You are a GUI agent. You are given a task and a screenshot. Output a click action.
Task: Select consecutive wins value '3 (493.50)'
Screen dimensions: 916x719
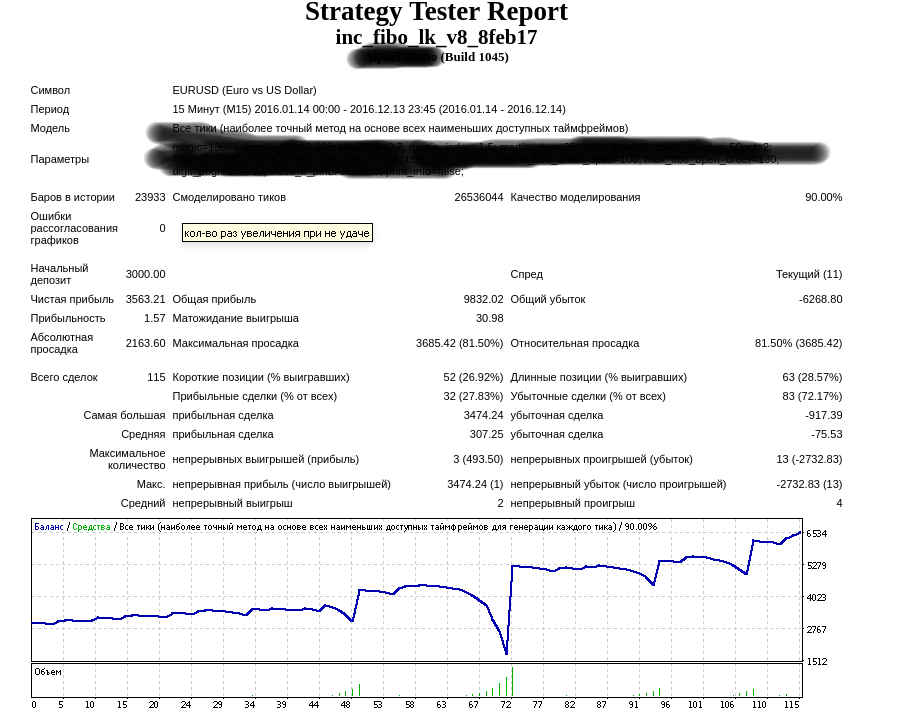click(478, 460)
